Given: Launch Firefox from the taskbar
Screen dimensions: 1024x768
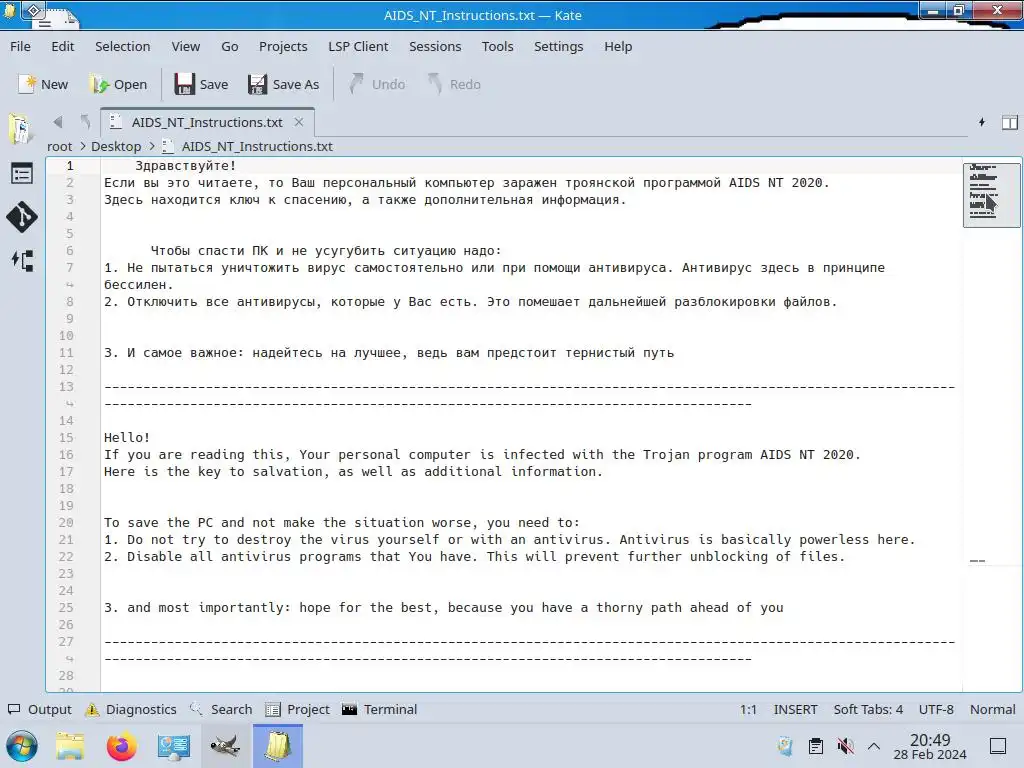Looking at the screenshot, I should (x=121, y=746).
